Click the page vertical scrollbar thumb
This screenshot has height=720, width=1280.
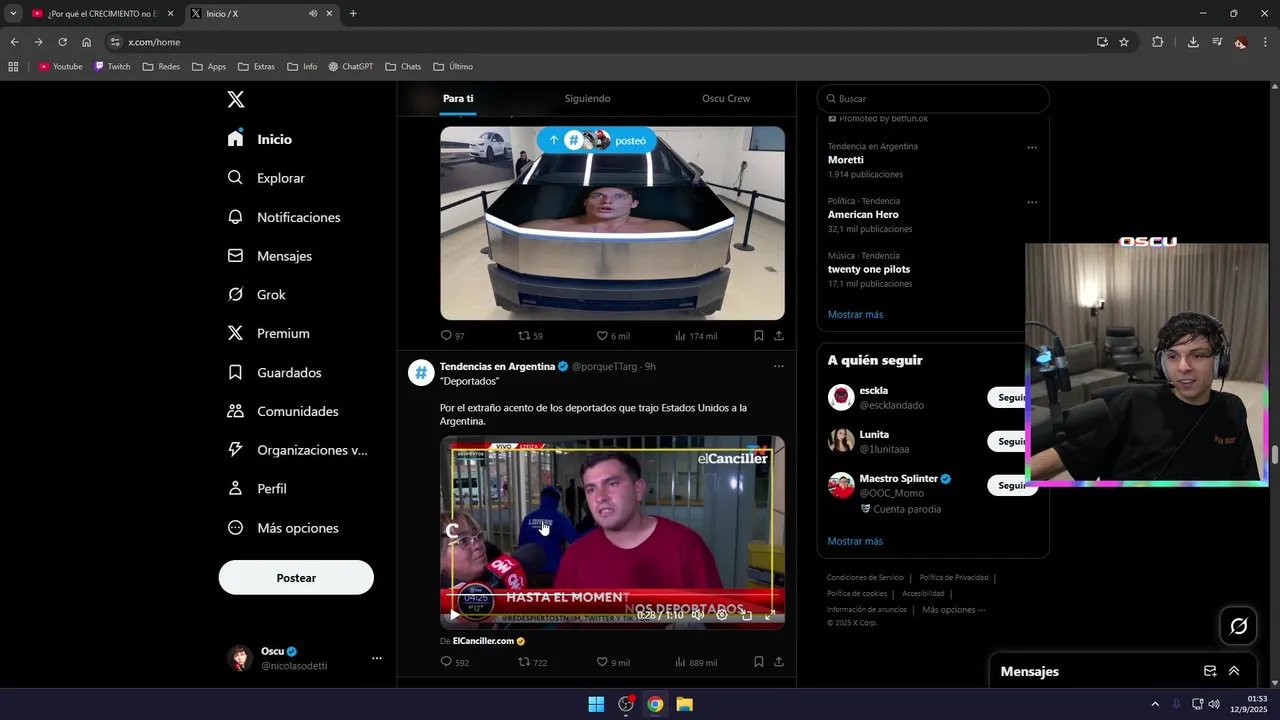pyautogui.click(x=1275, y=453)
